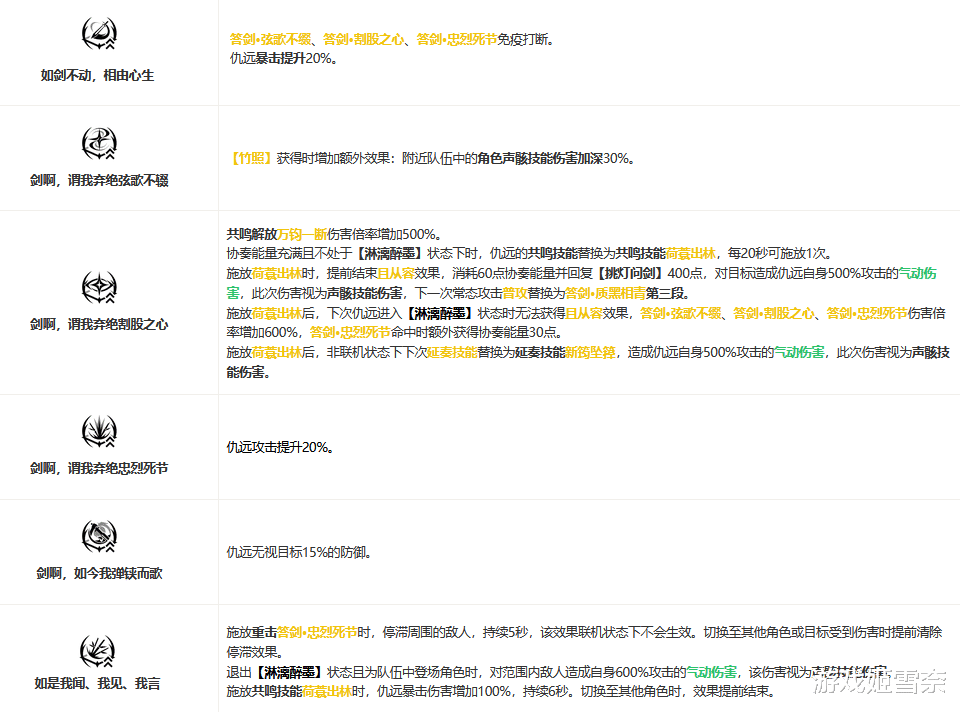Image resolution: width=960 pixels, height=712 pixels.
Task: Open the 且从容 link before 效果，消耗60点
Action: [396, 273]
